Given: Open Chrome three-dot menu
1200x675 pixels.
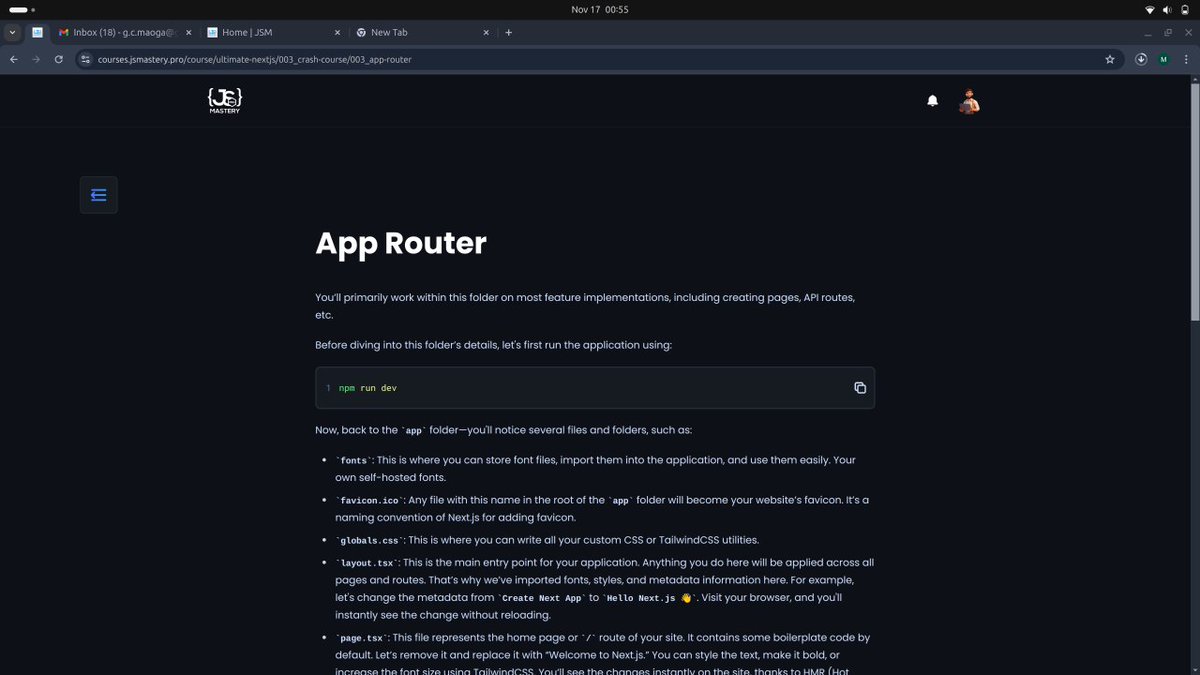Looking at the screenshot, I should click(x=1185, y=59).
